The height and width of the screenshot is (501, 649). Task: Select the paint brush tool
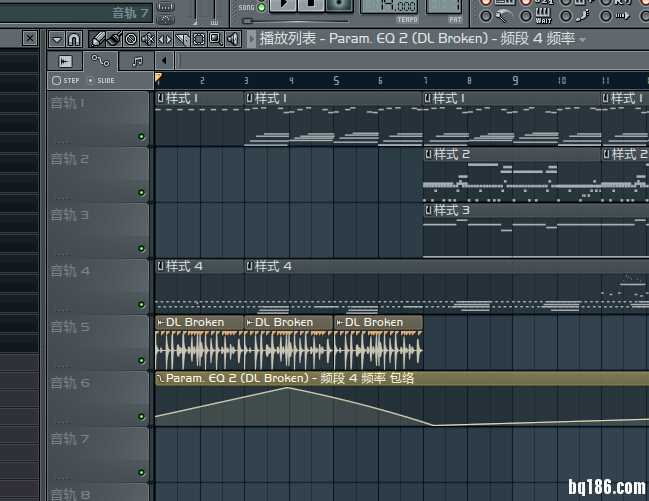point(114,39)
